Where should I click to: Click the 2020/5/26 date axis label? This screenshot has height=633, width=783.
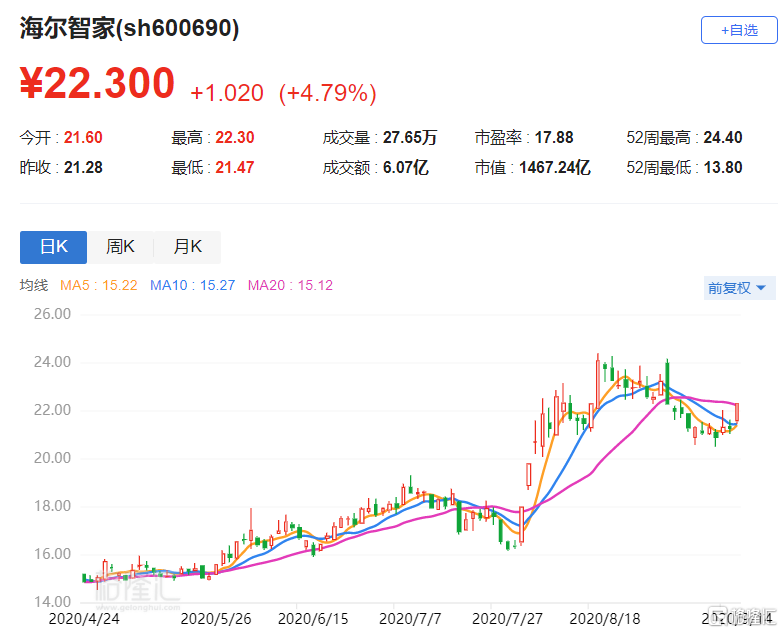coord(216,619)
